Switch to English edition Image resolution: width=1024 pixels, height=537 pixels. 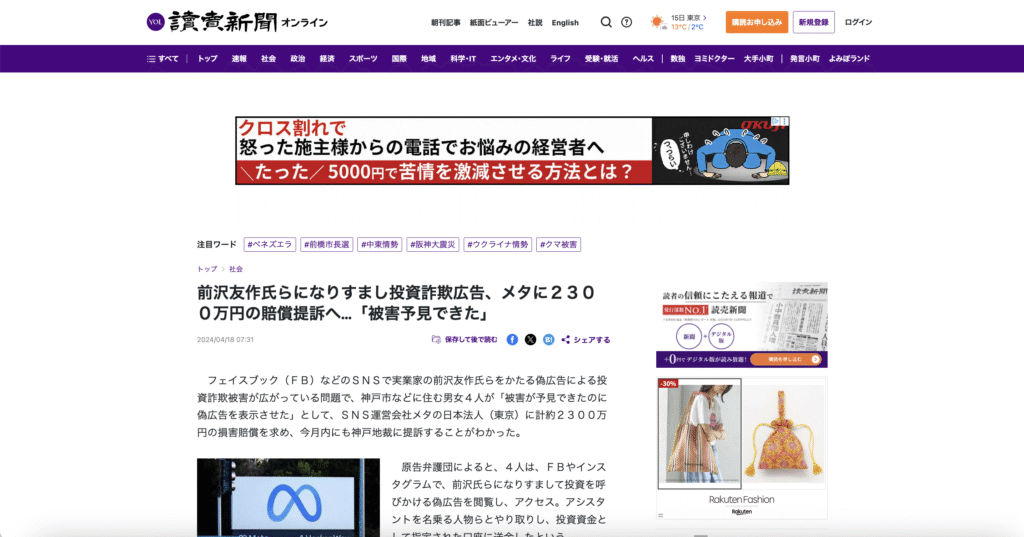pyautogui.click(x=565, y=22)
